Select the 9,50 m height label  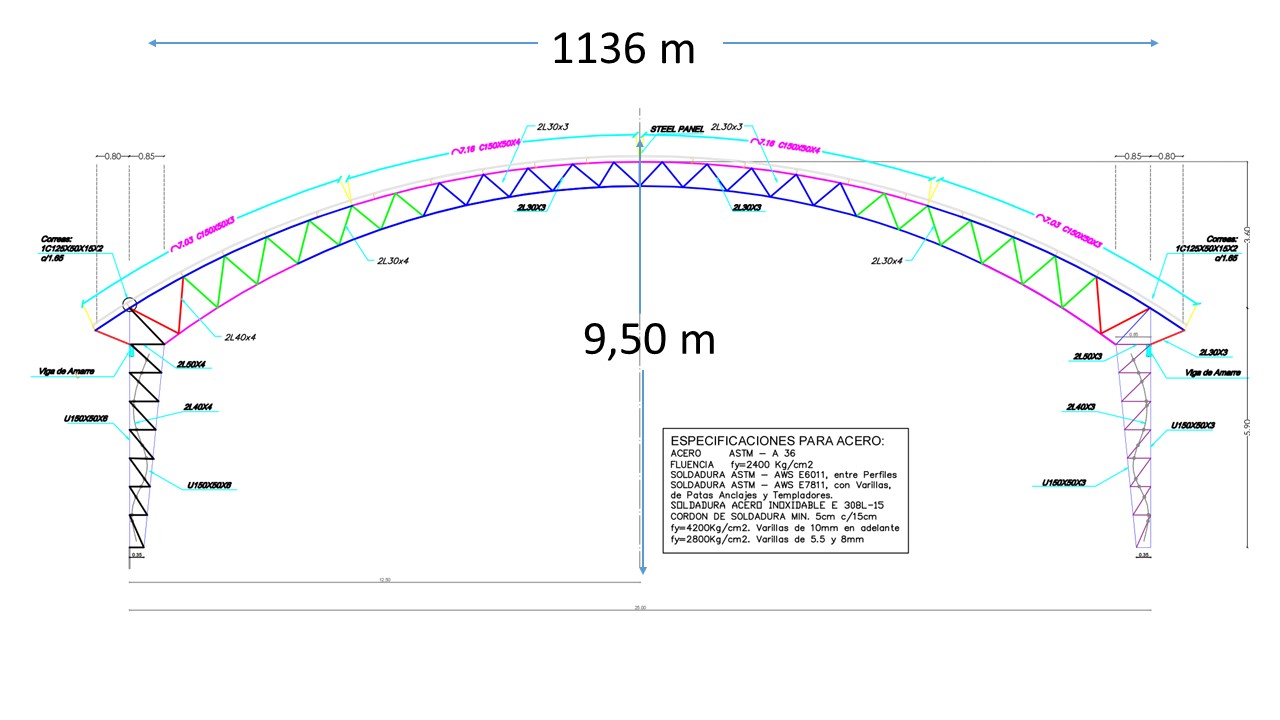pos(649,339)
